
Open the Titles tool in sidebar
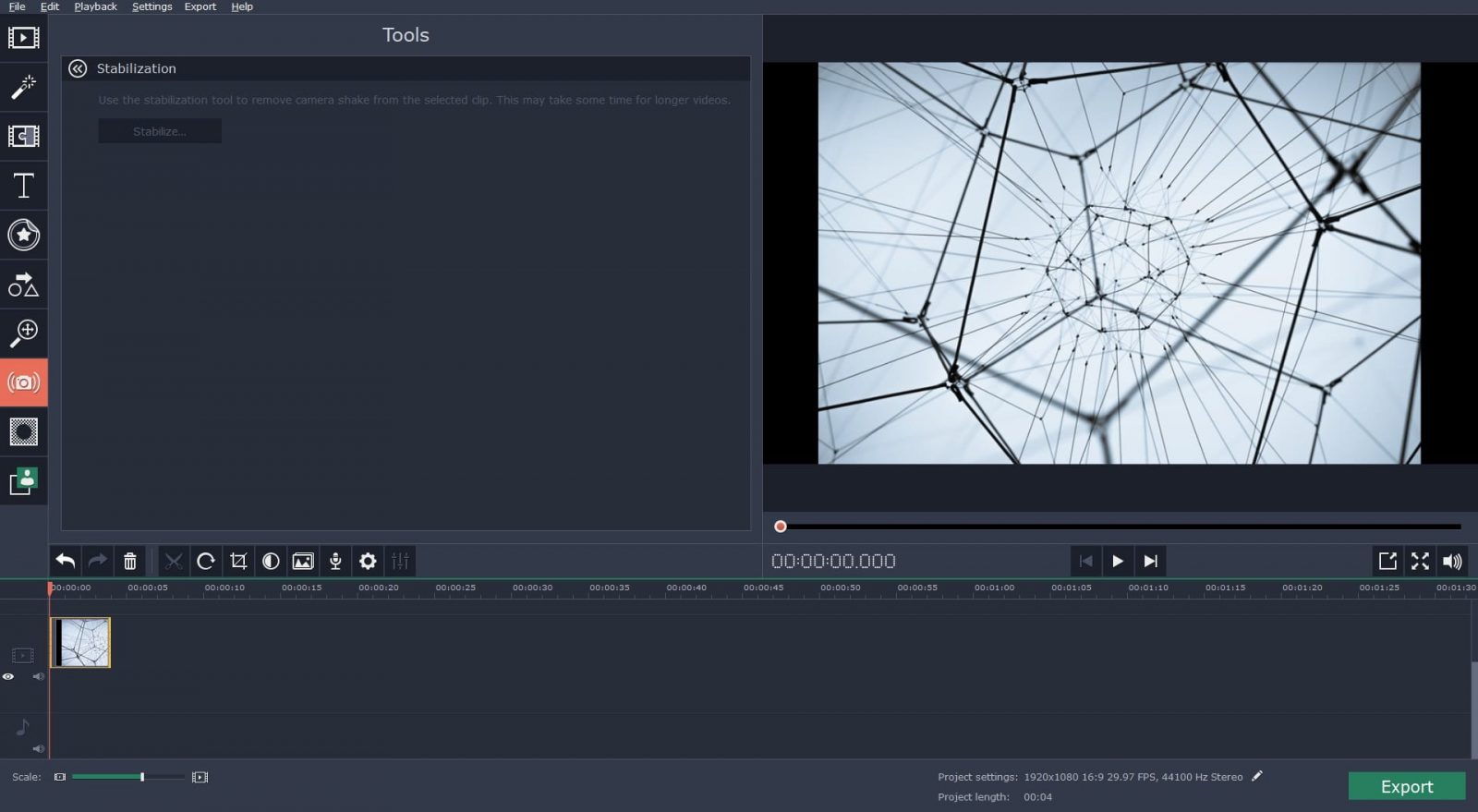coord(23,186)
